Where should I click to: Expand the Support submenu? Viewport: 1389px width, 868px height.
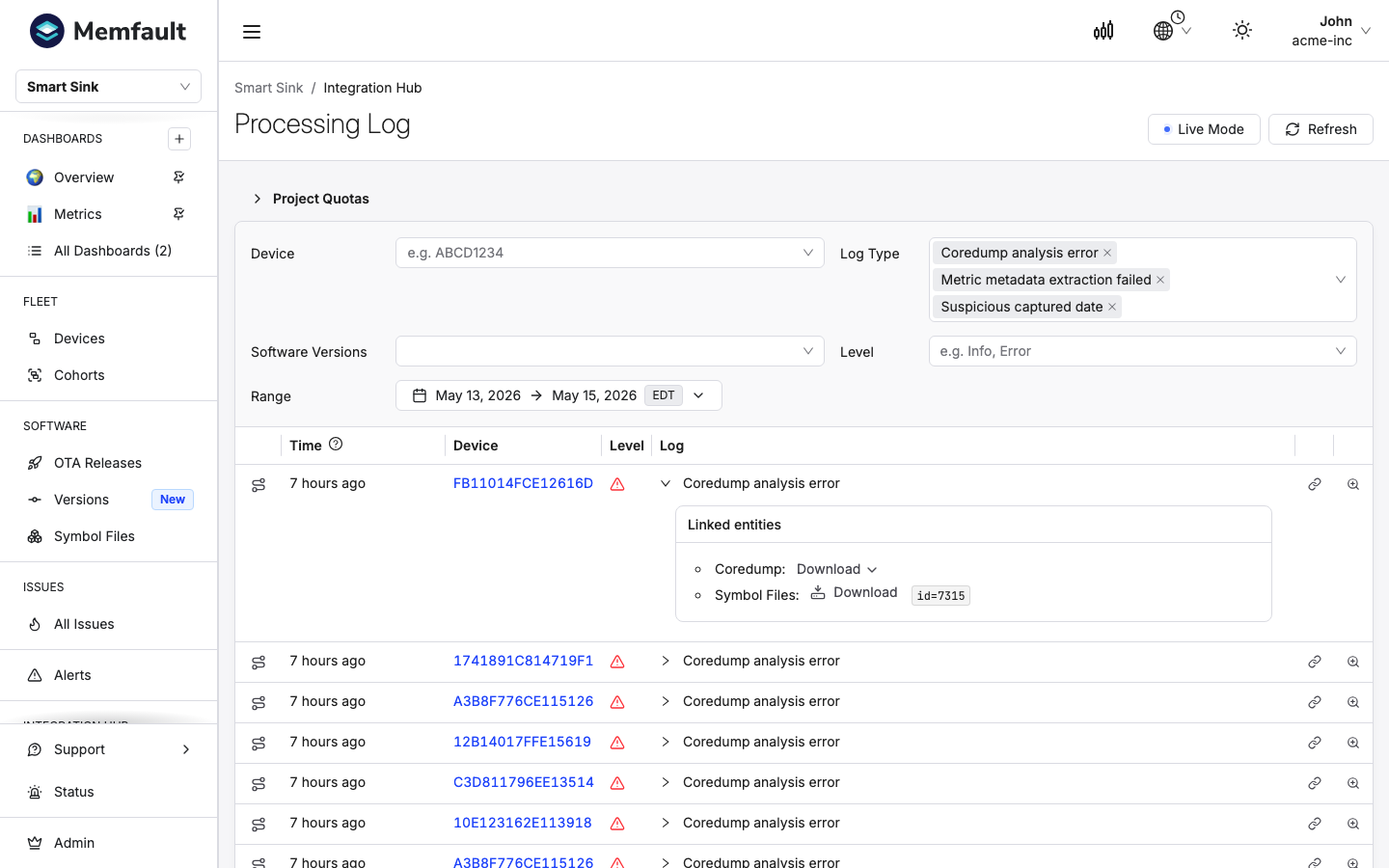[x=108, y=749]
